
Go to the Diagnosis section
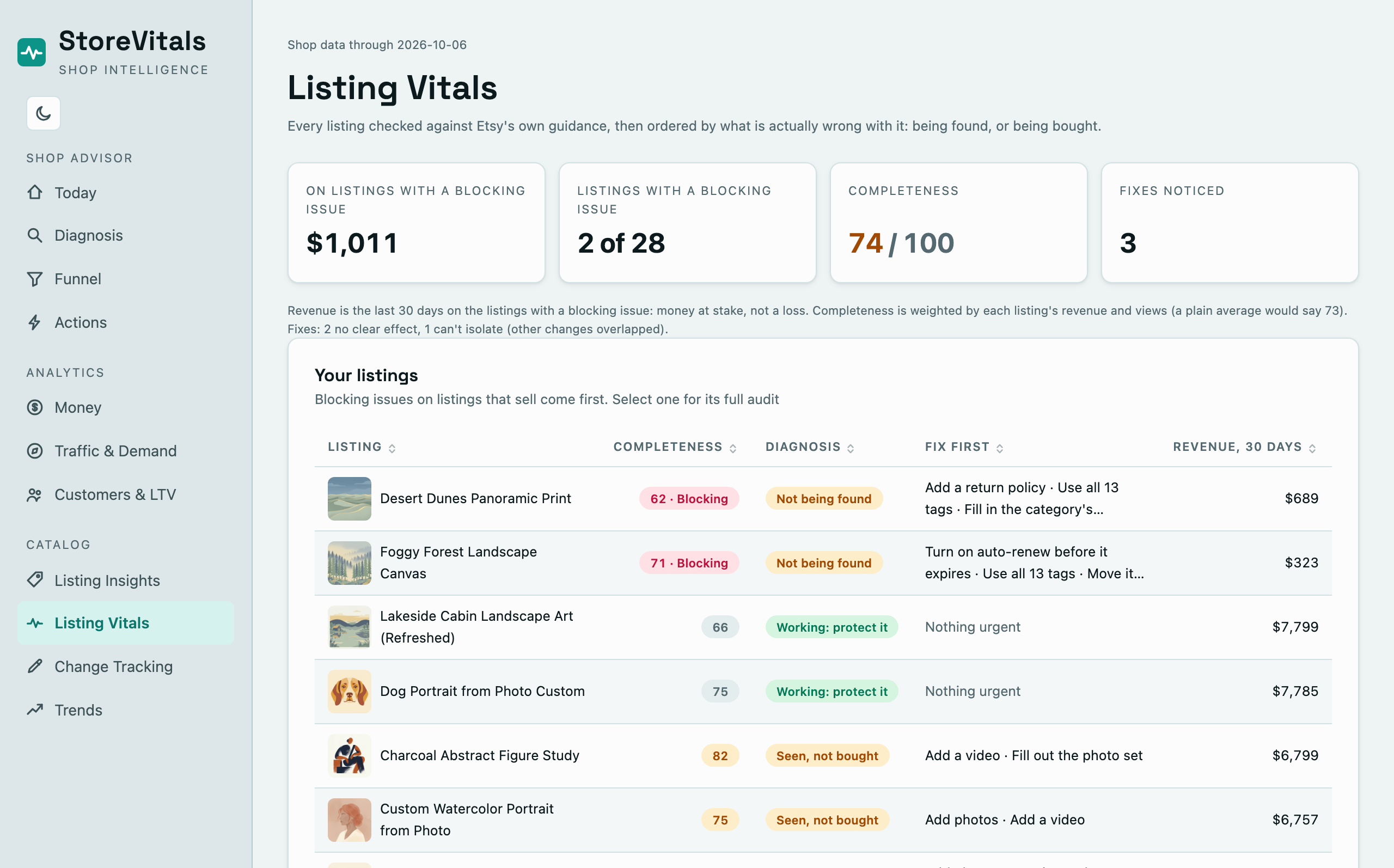click(126, 235)
